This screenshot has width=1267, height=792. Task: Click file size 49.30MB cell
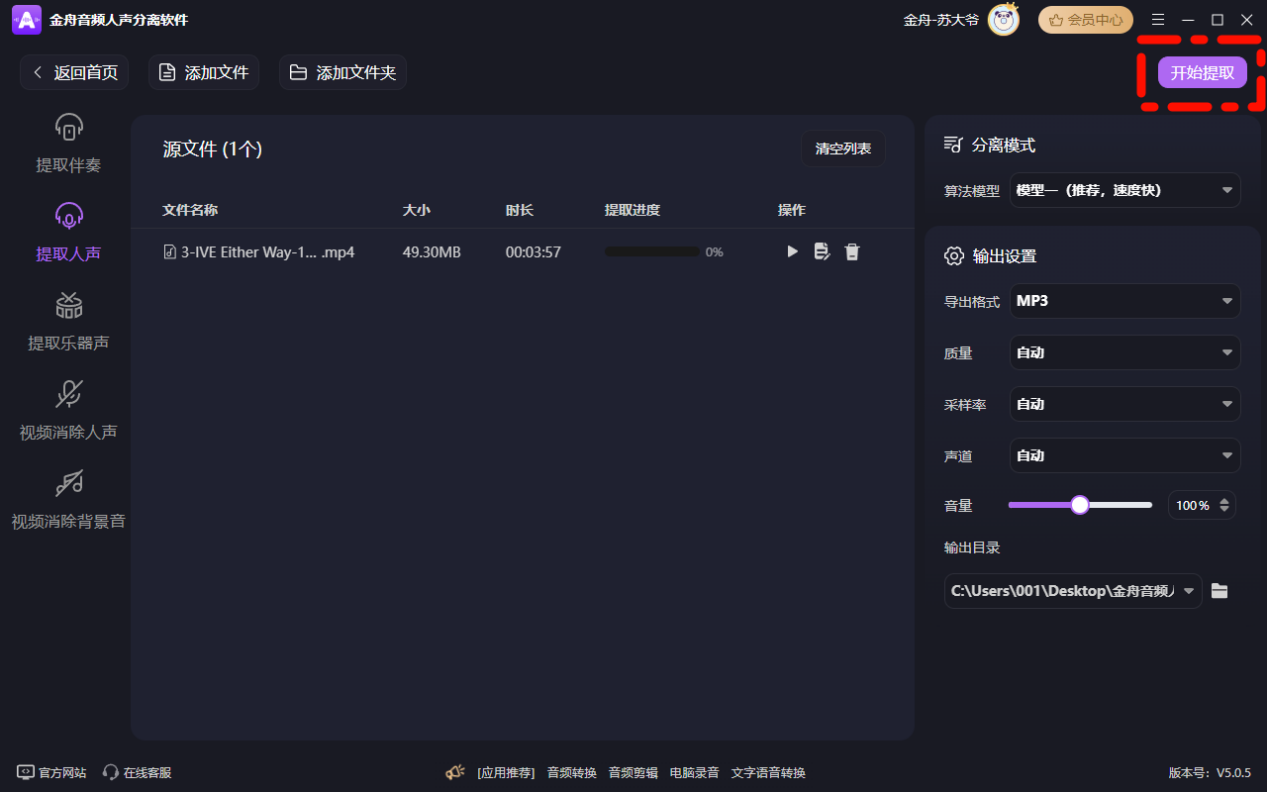coord(432,252)
